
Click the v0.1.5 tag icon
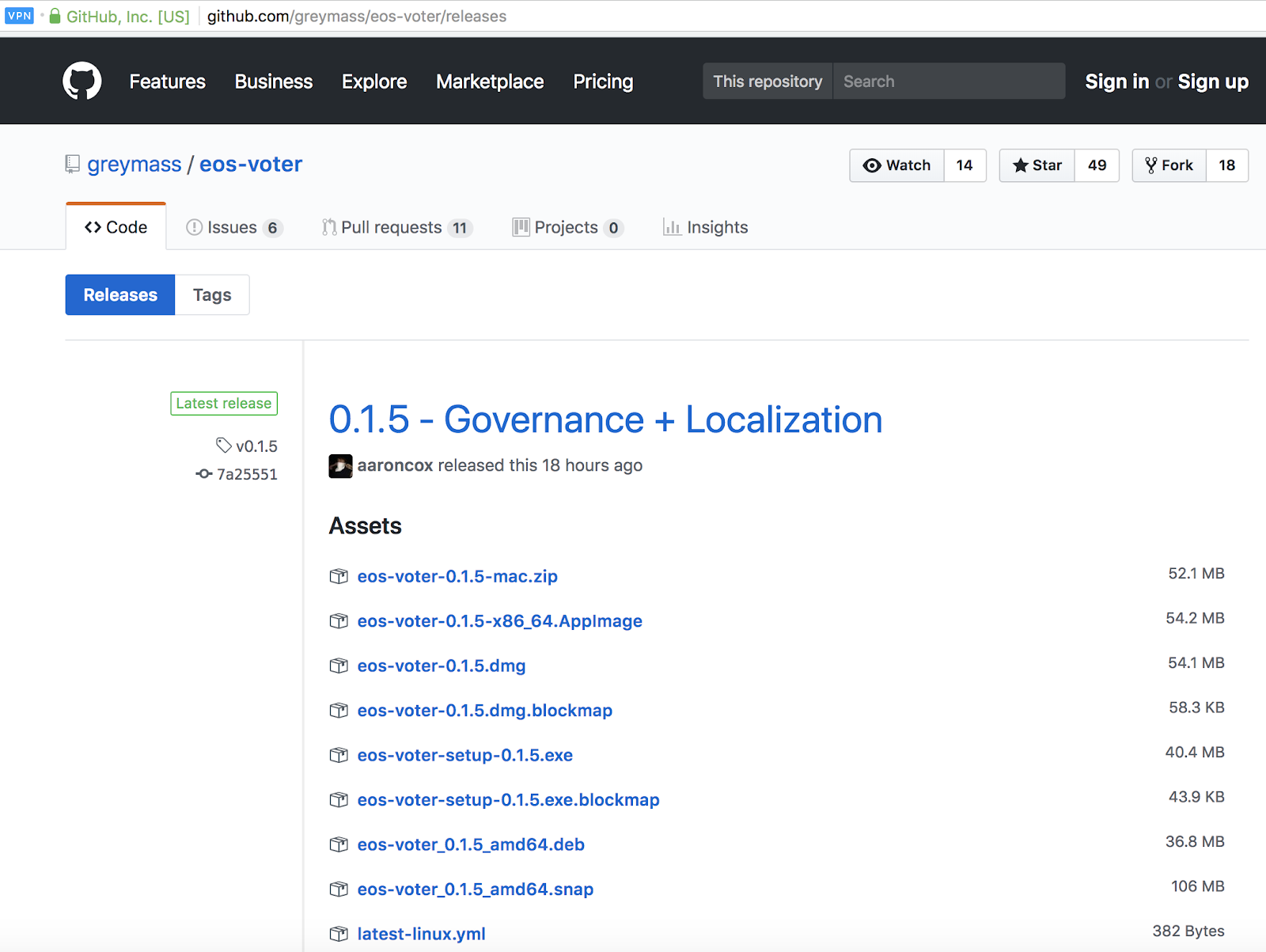pyautogui.click(x=224, y=446)
